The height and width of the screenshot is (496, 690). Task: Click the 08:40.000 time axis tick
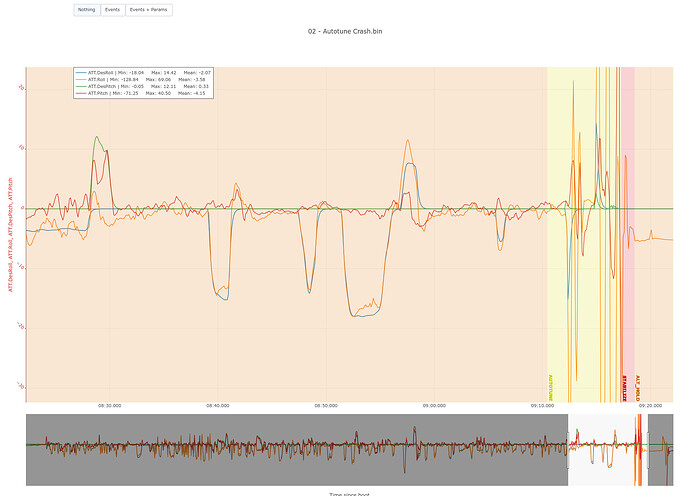pos(218,406)
